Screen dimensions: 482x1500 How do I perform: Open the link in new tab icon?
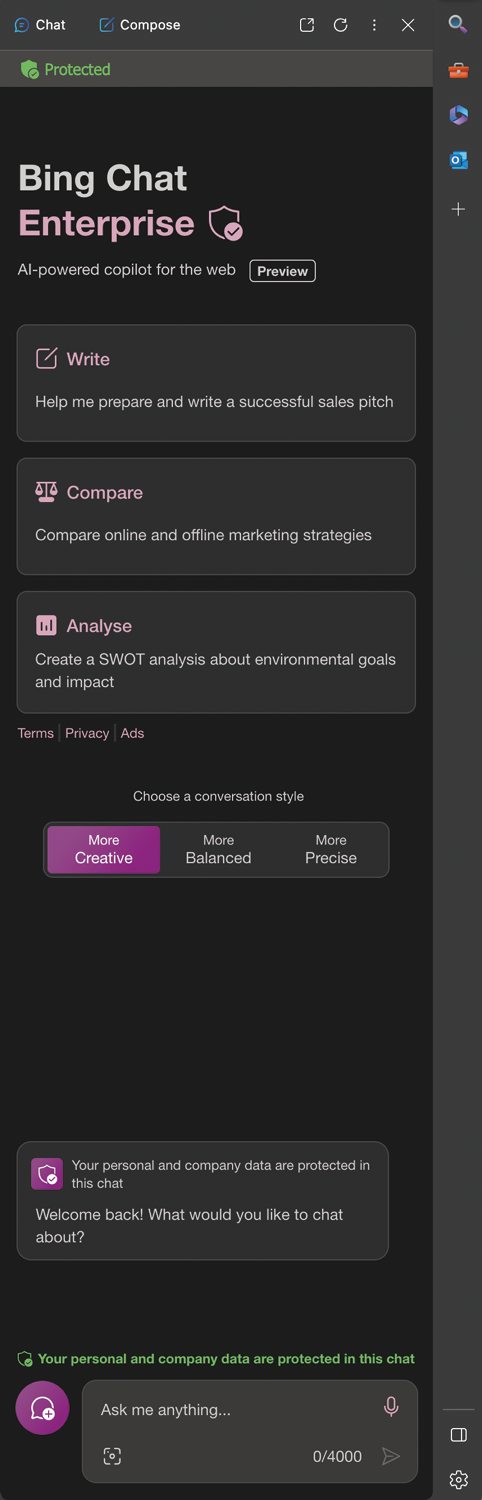point(307,25)
